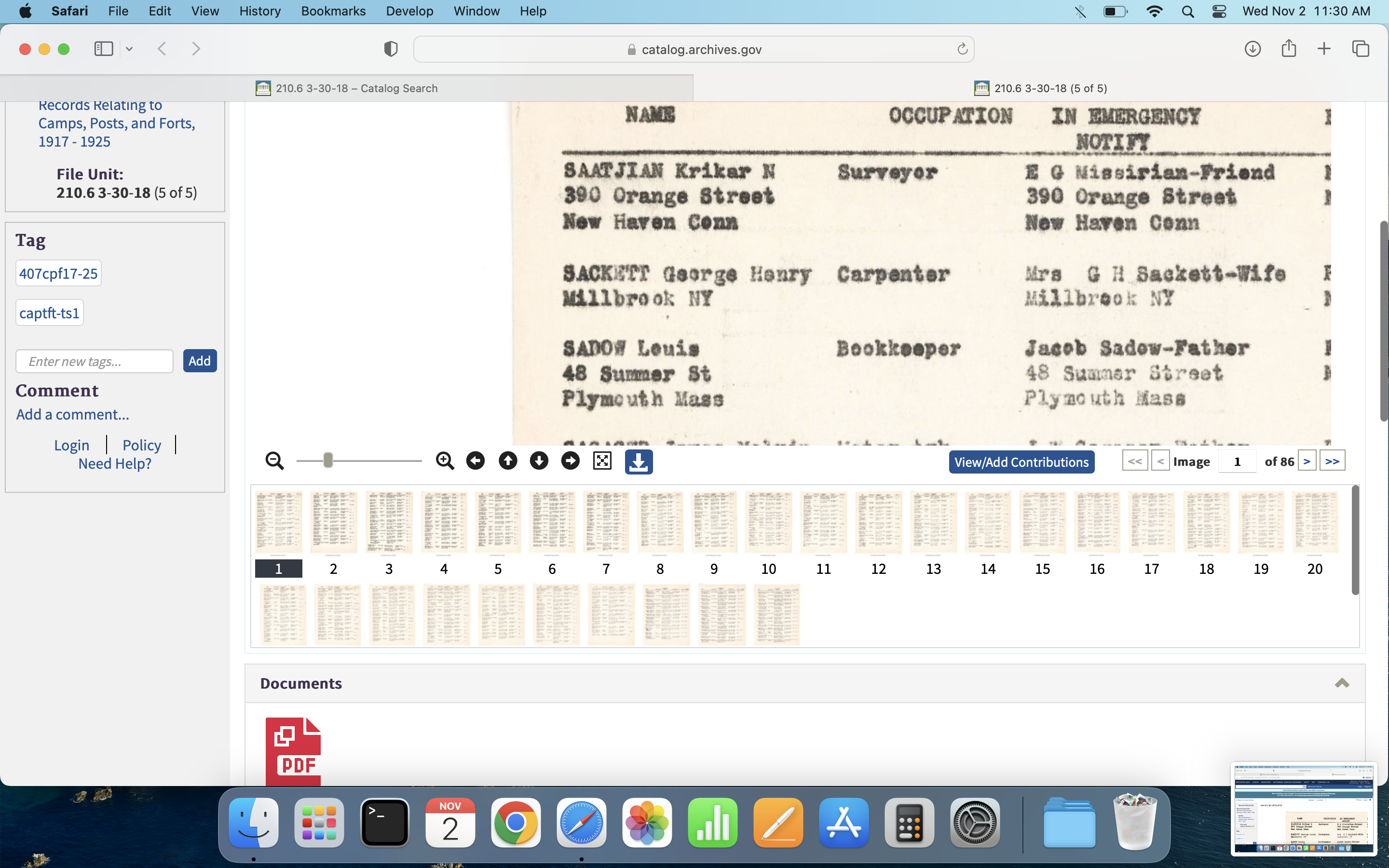Select page thumbnail number 5
Screen dimensions: 1389x868
click(498, 522)
